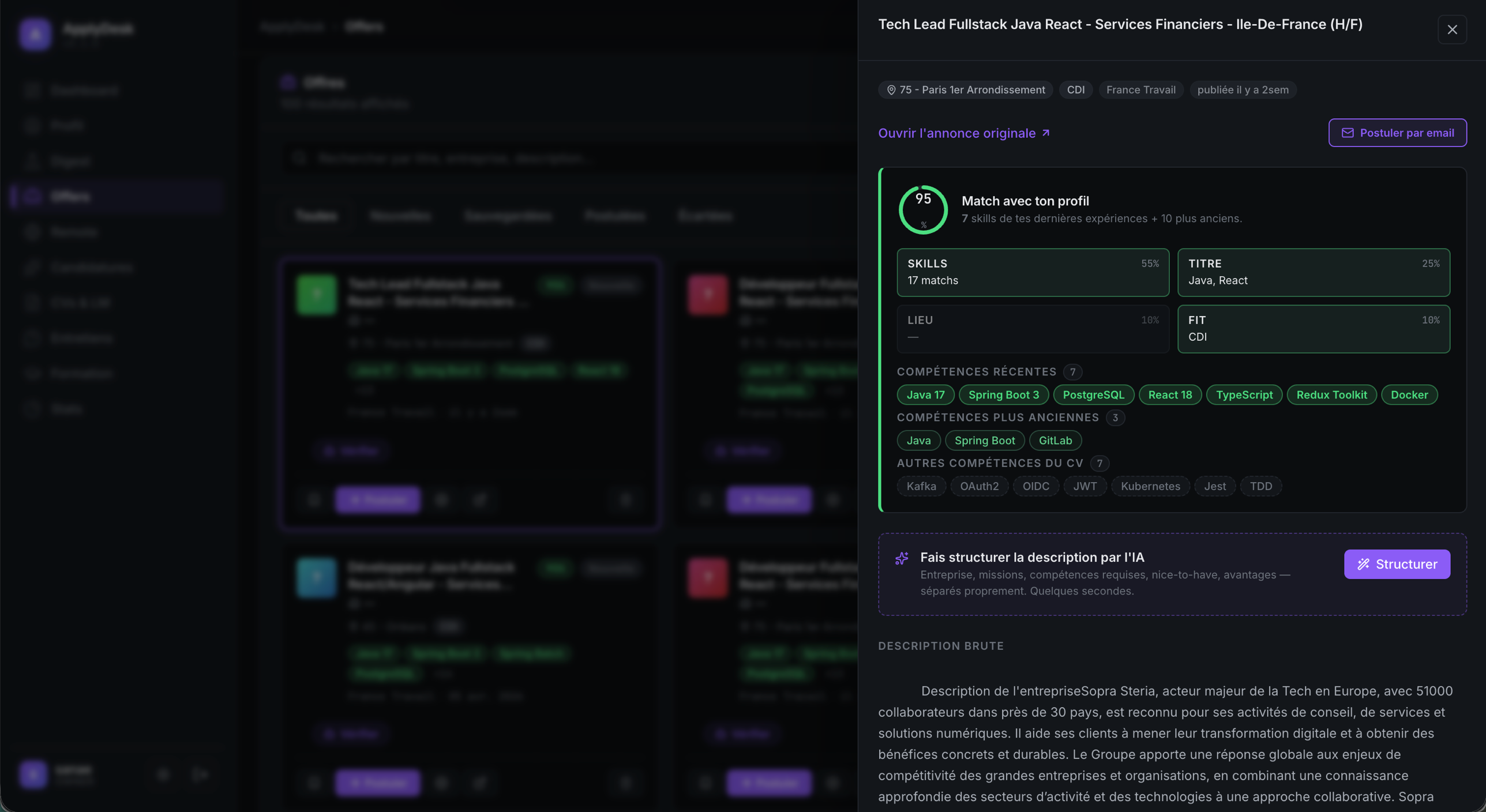Click the TypeScript skill tag
1486x812 pixels.
coord(1244,395)
